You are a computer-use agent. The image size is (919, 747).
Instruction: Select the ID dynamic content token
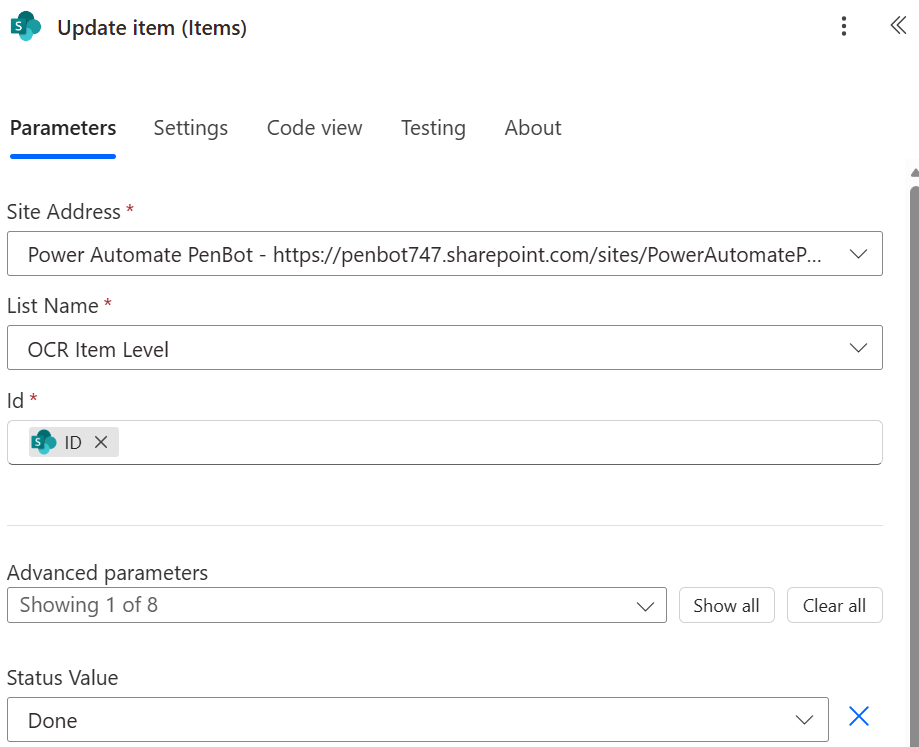point(73,442)
